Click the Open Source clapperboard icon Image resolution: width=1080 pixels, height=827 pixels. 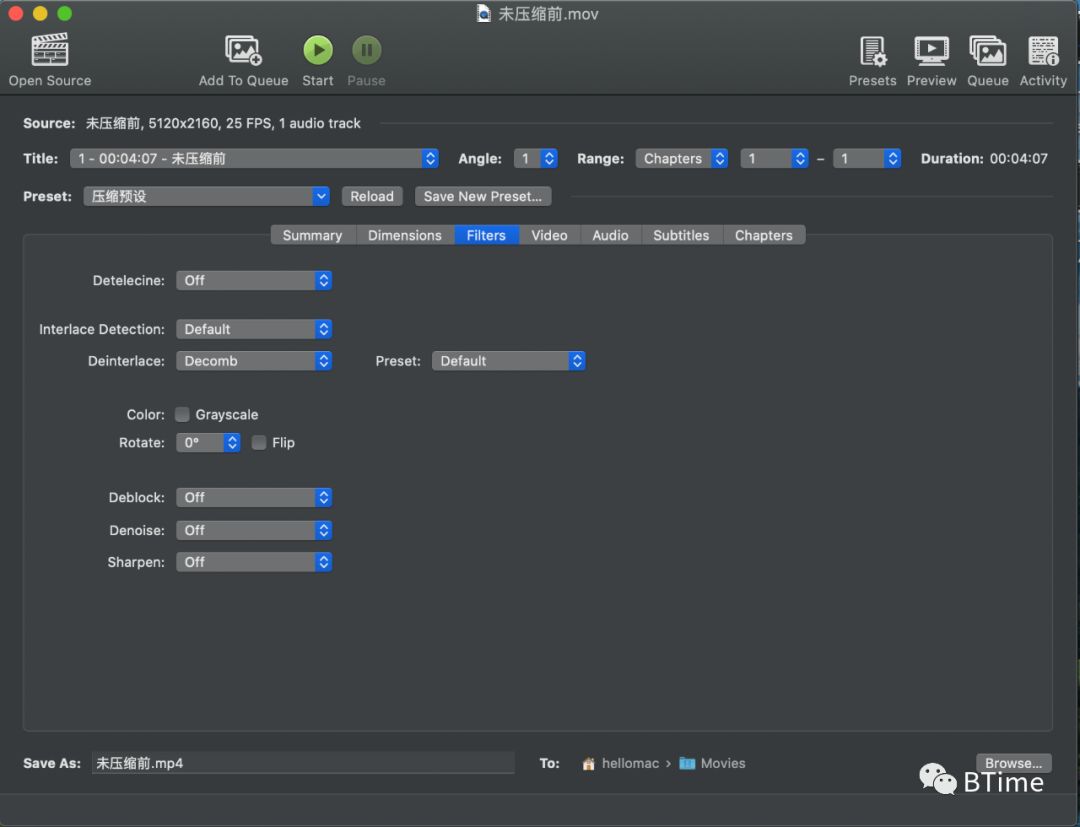tap(49, 50)
